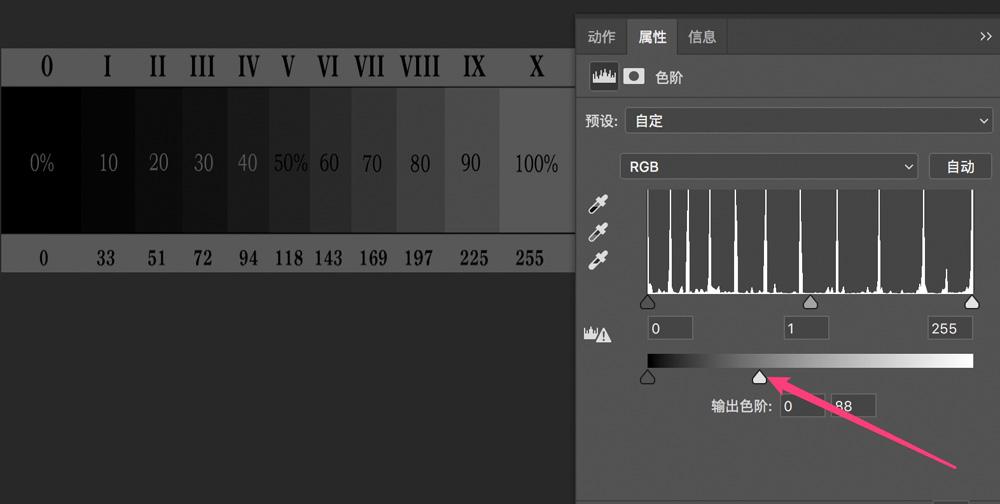
Task: Focus the output levels field showing 88
Action: [853, 406]
